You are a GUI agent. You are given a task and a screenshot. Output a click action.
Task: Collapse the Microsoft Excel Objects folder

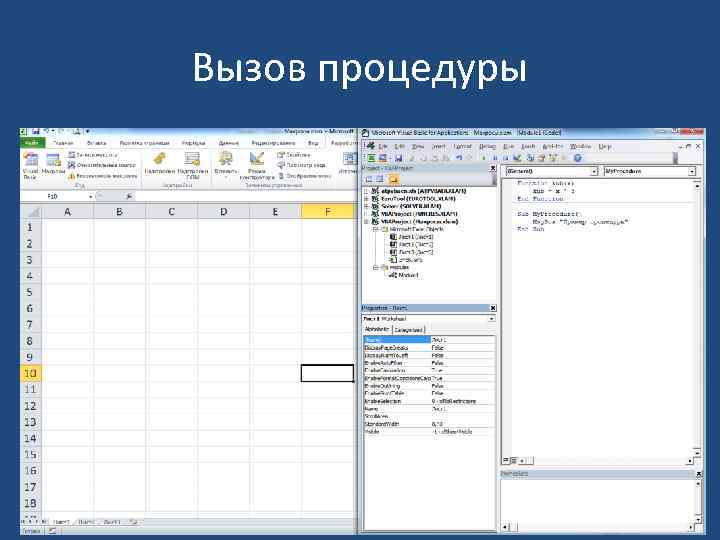(x=376, y=229)
